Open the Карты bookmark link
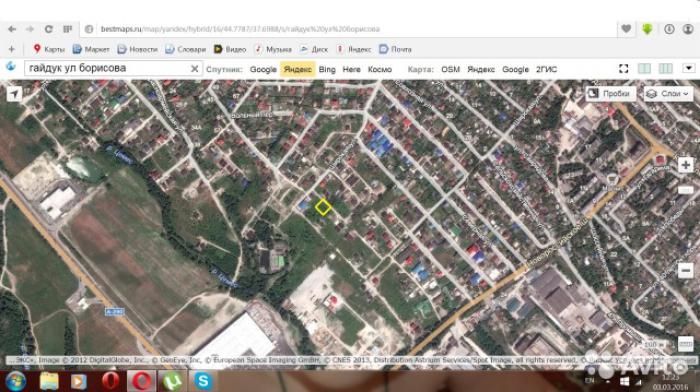700x392 pixels. coord(49,49)
